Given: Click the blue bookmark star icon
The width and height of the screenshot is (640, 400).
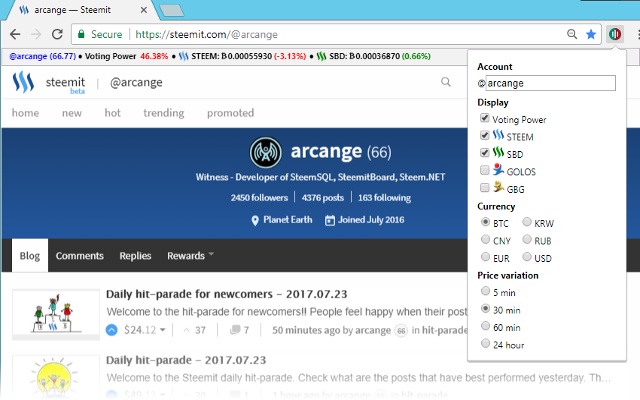Looking at the screenshot, I should (591, 34).
